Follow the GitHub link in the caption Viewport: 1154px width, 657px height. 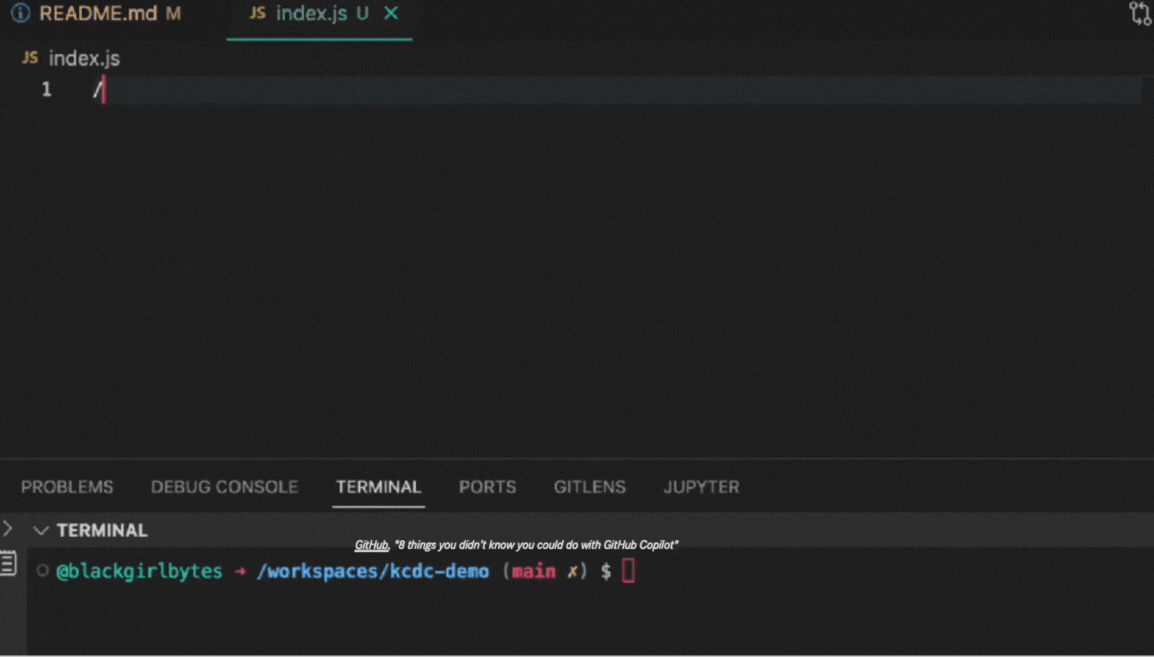point(371,545)
